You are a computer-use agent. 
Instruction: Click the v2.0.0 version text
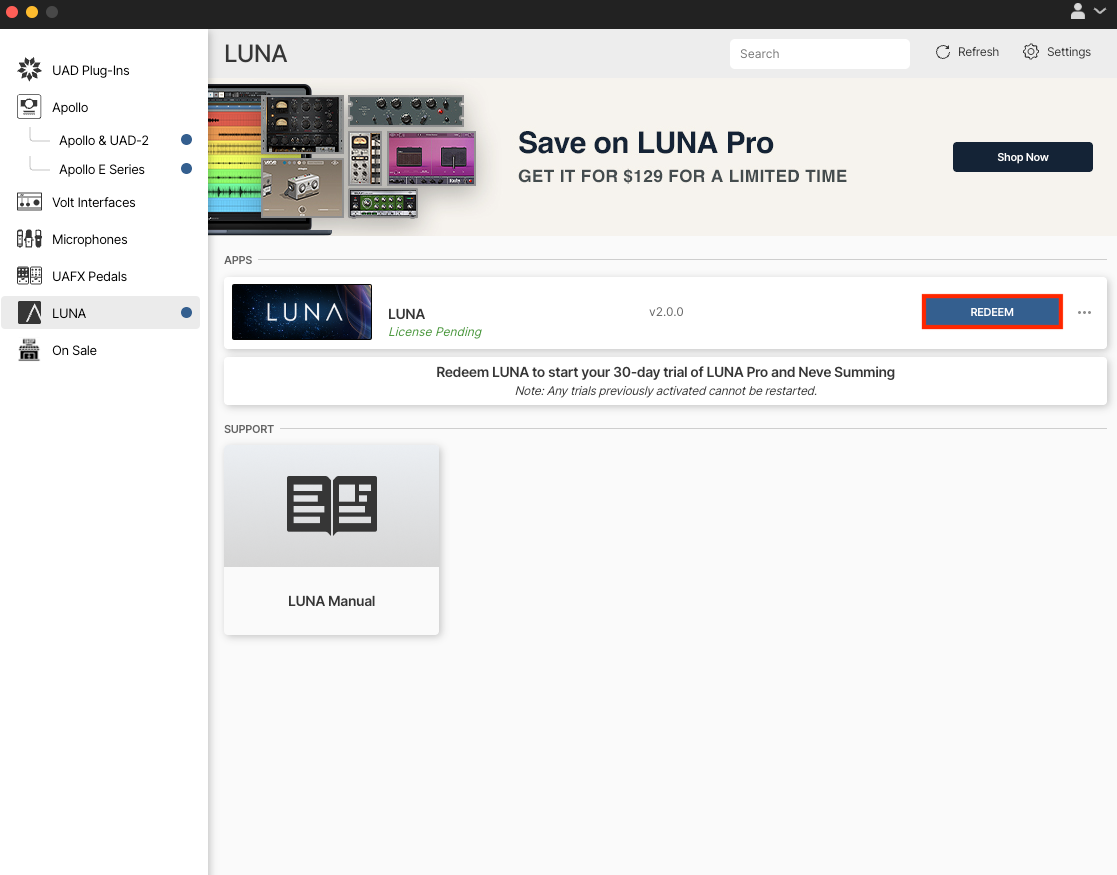[x=666, y=312]
